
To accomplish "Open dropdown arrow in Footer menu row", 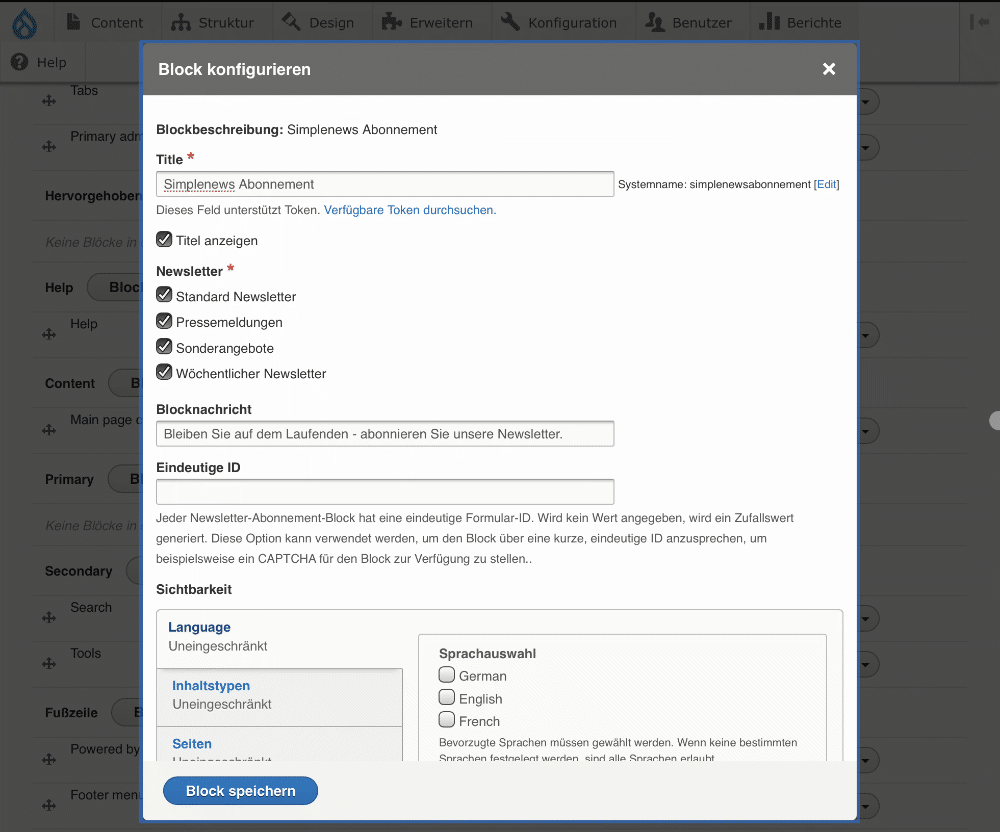I will point(867,806).
